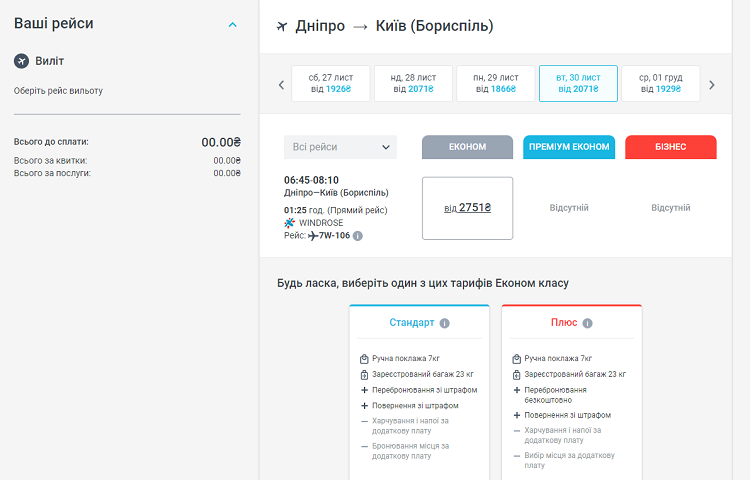
Task: Open the Всі рейси dropdown
Action: [x=340, y=147]
